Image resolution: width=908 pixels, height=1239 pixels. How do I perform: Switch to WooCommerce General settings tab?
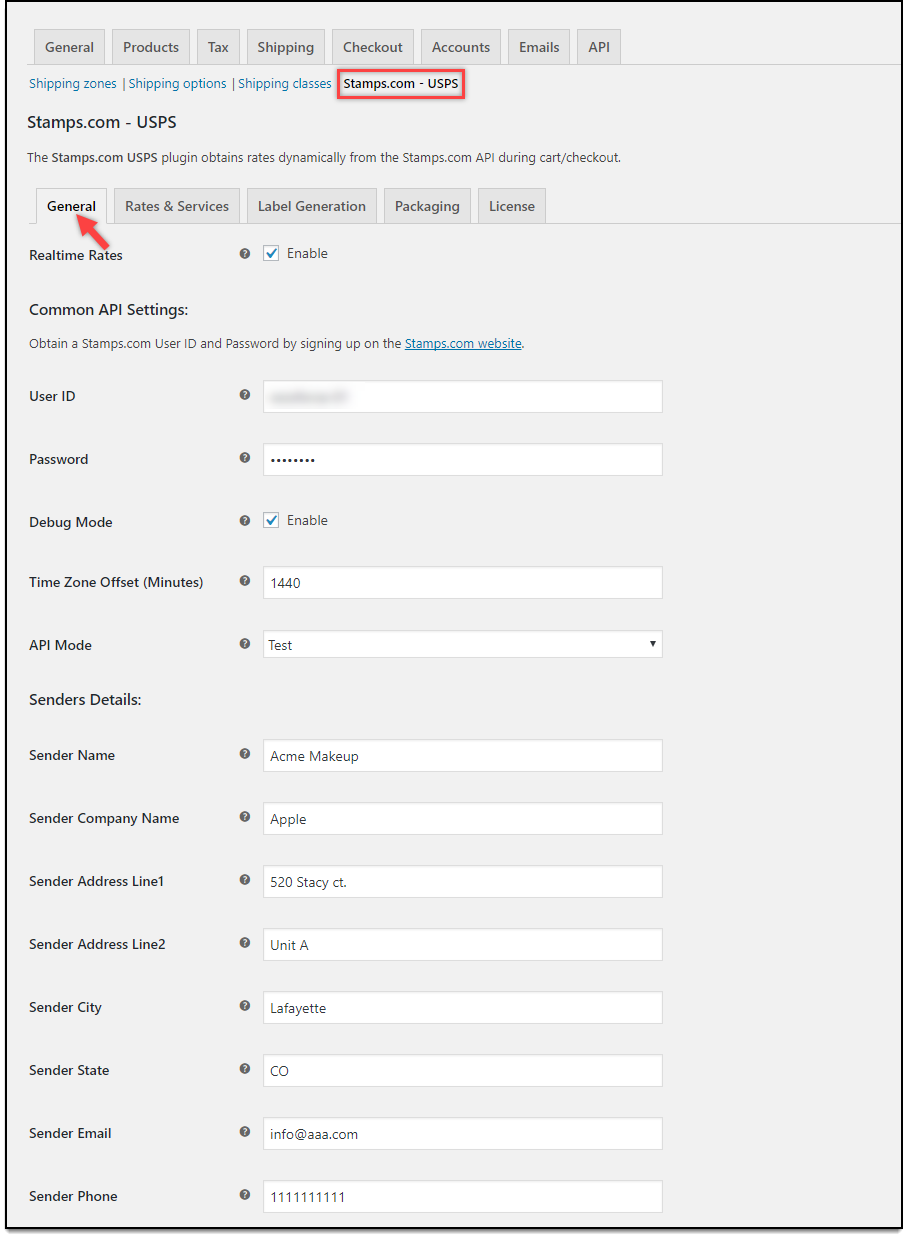(x=69, y=47)
